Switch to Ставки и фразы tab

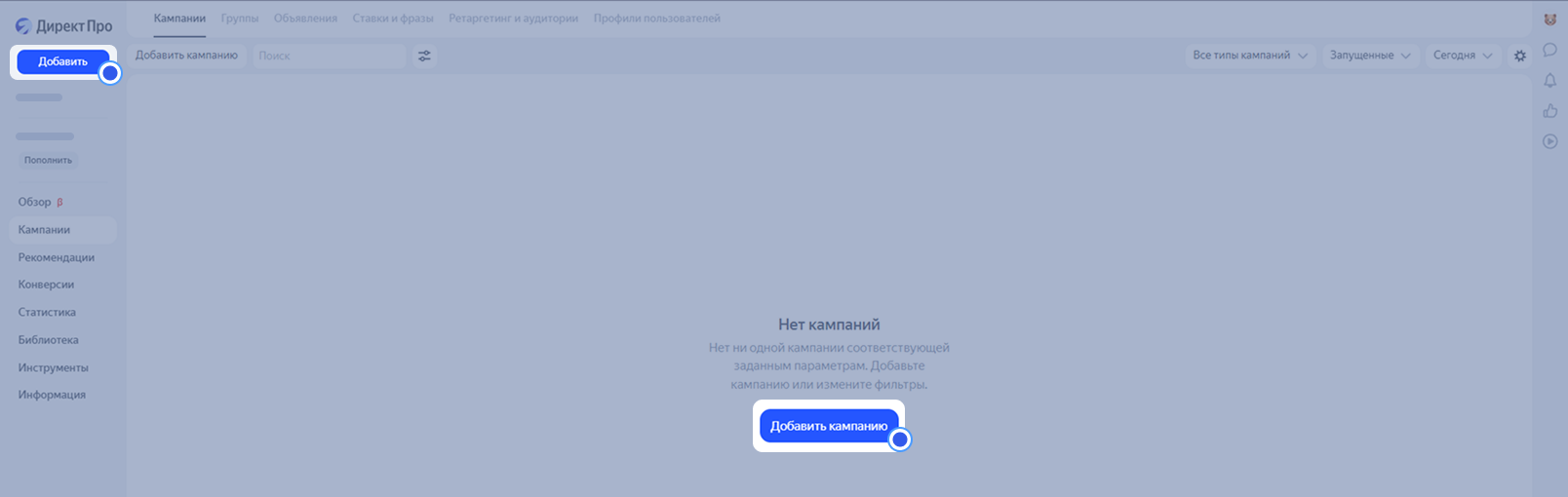(393, 19)
